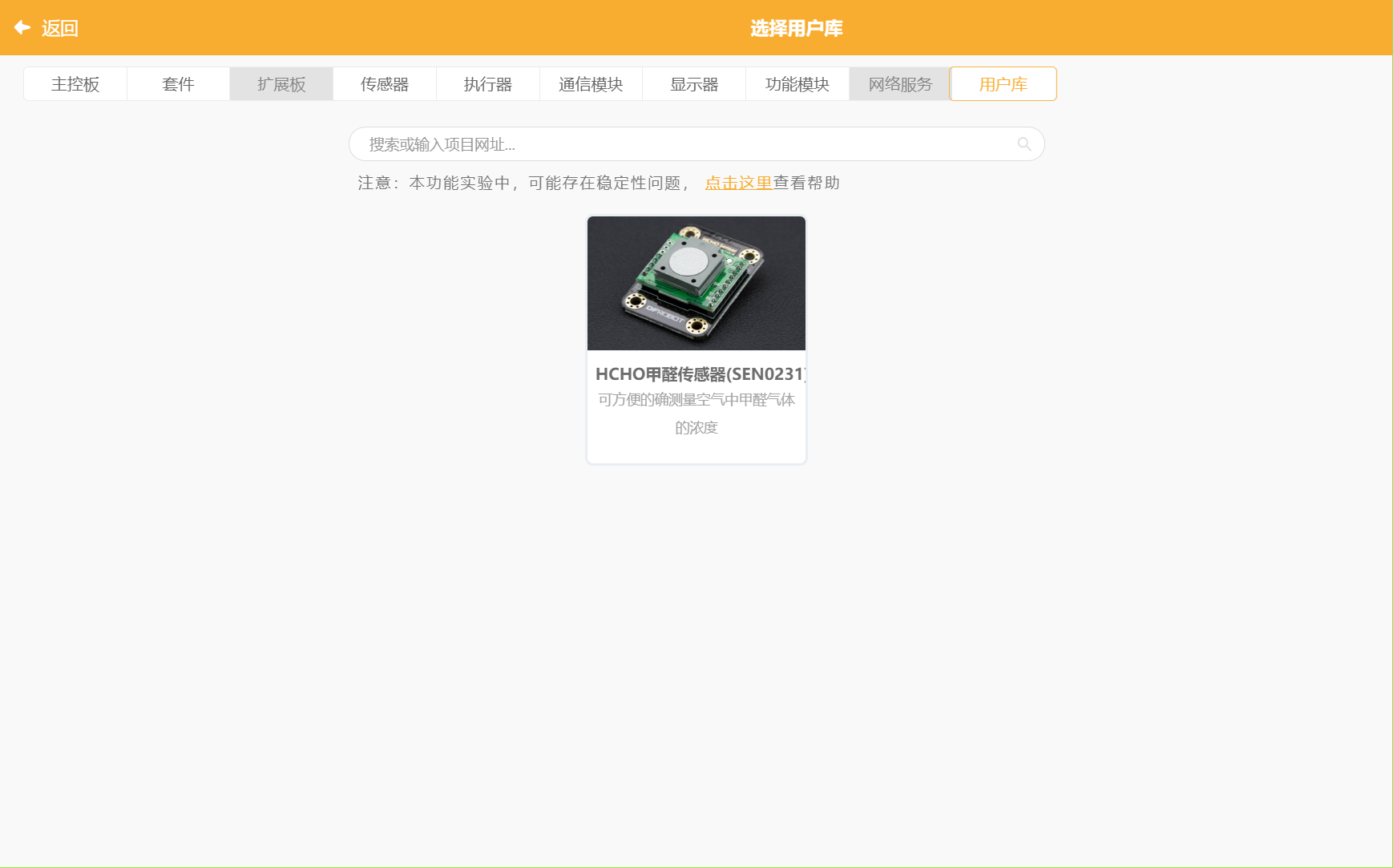Open the 点击这里 help link
This screenshot has width=1393, height=868.
pos(738,183)
